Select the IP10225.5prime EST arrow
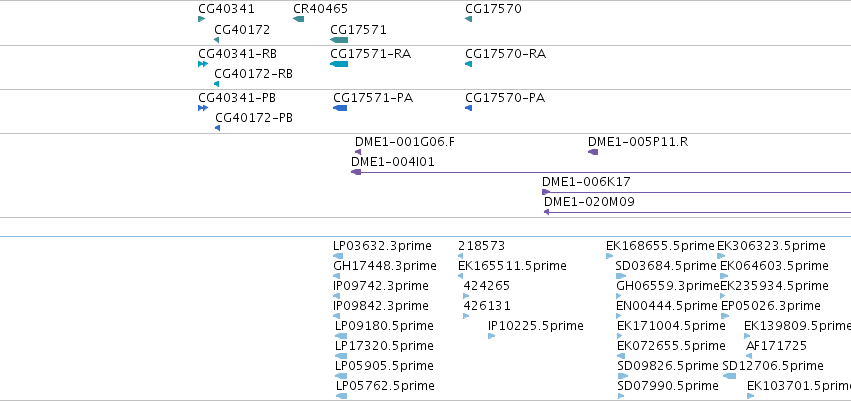851x401 pixels. pyautogui.click(x=491, y=336)
